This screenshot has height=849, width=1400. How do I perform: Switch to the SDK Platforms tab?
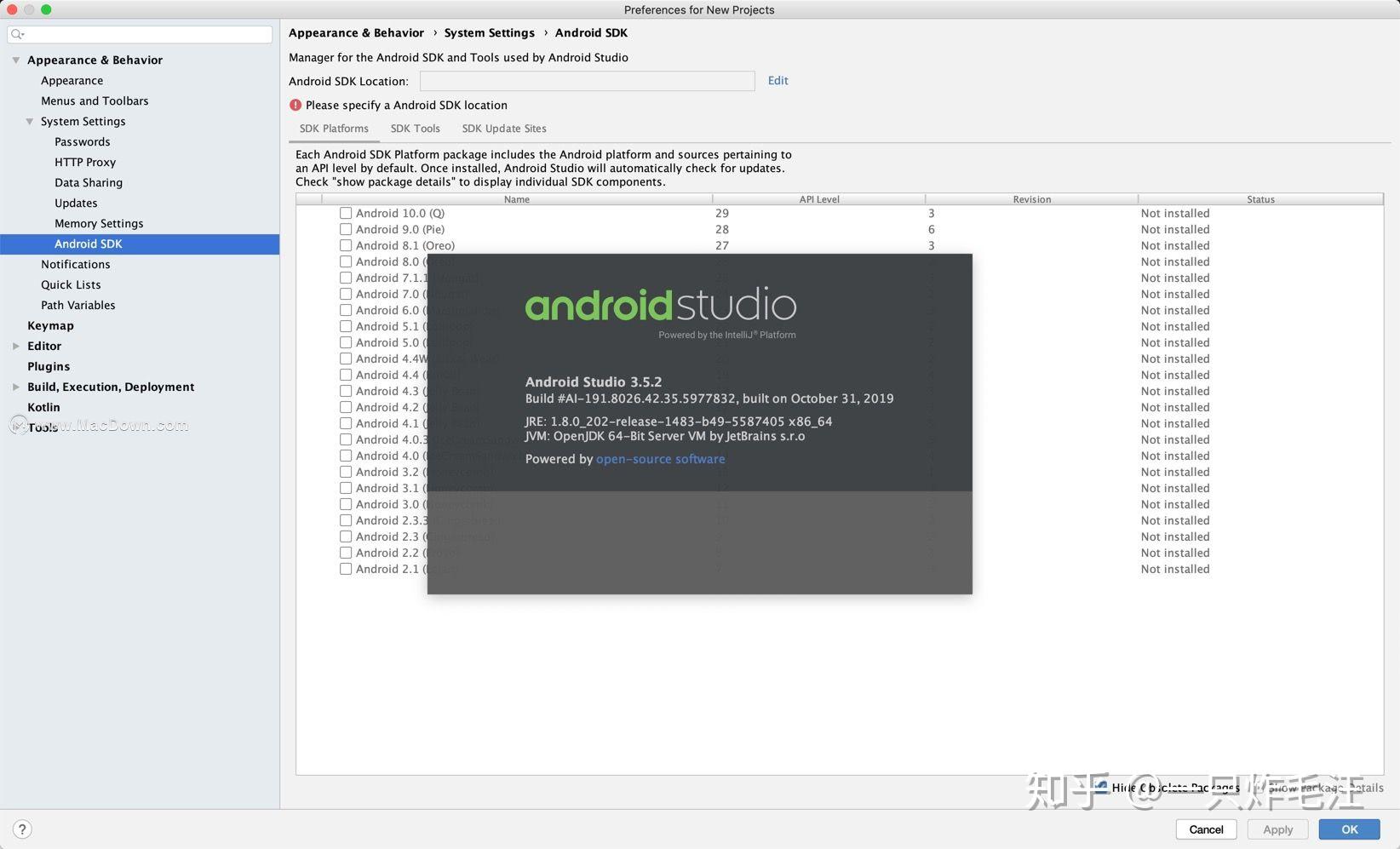pos(334,129)
